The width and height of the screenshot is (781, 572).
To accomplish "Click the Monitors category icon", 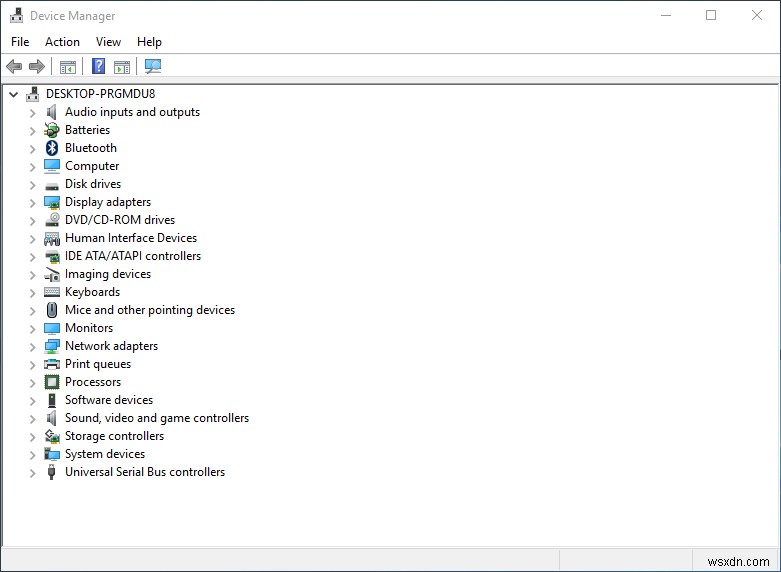I will (52, 328).
